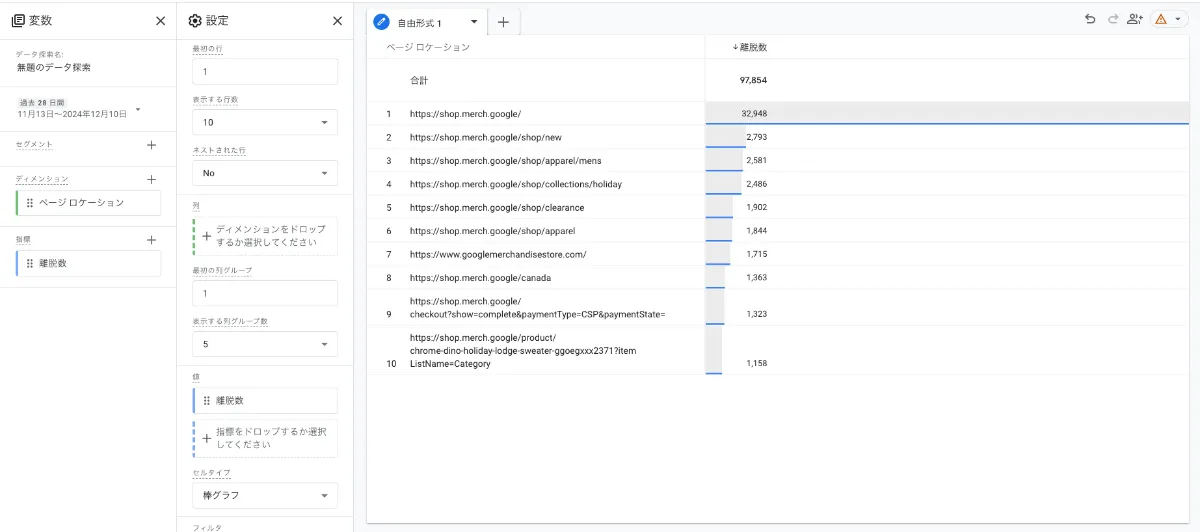Click row https://shop.merch.google/
This screenshot has width=1200, height=532.
tap(465, 114)
